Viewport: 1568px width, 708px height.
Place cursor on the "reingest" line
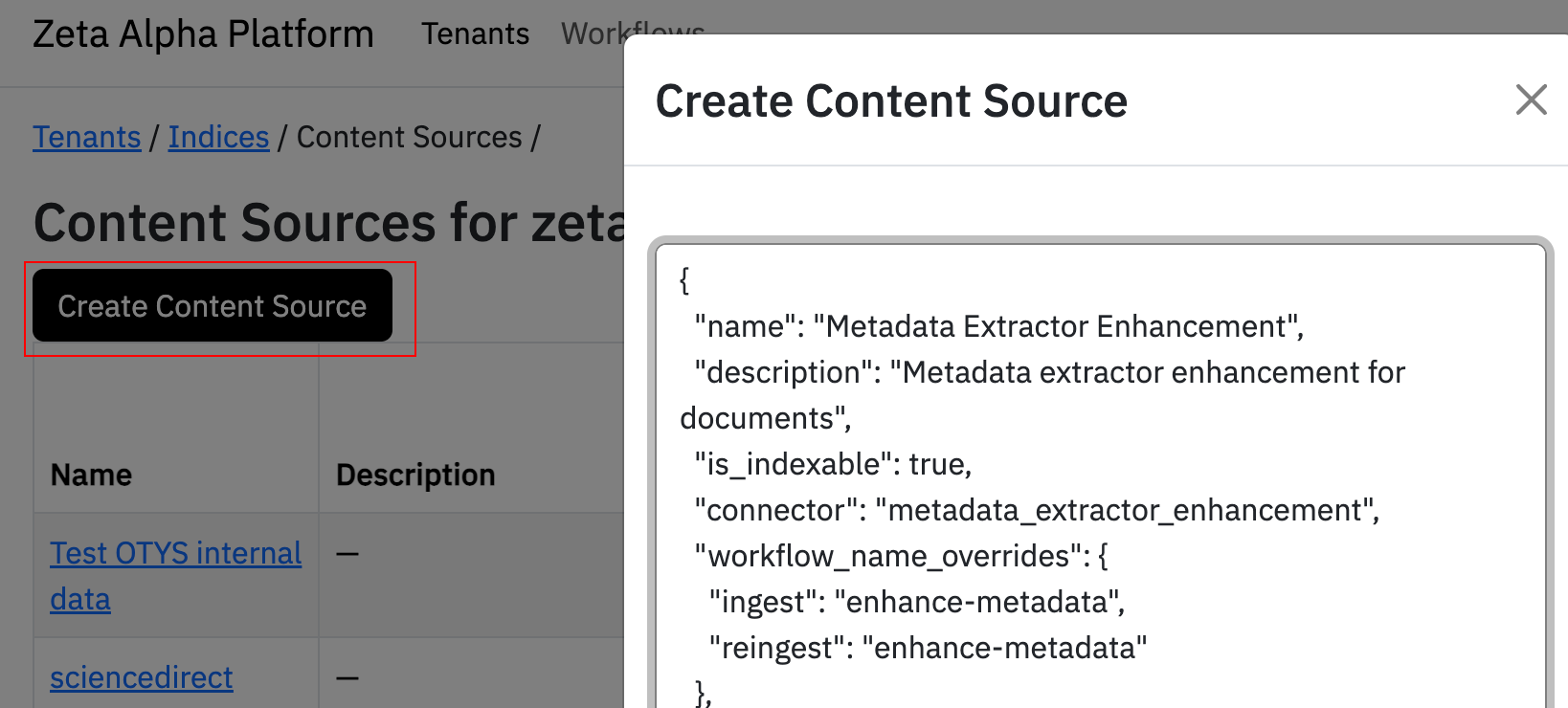(x=928, y=649)
